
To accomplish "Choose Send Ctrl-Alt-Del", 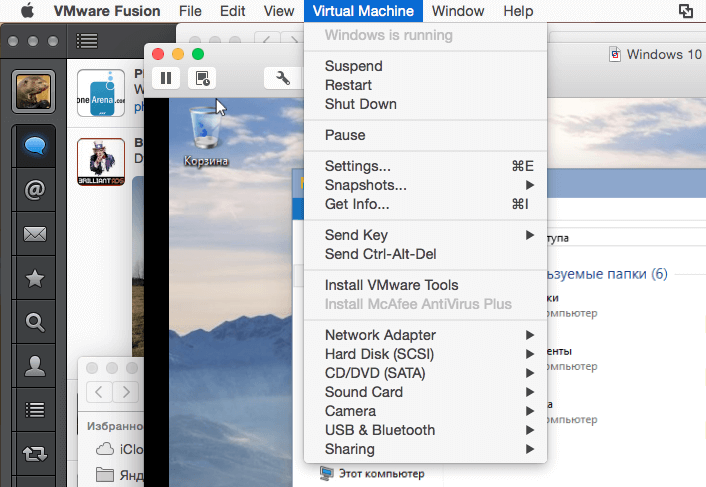I will [425, 254].
